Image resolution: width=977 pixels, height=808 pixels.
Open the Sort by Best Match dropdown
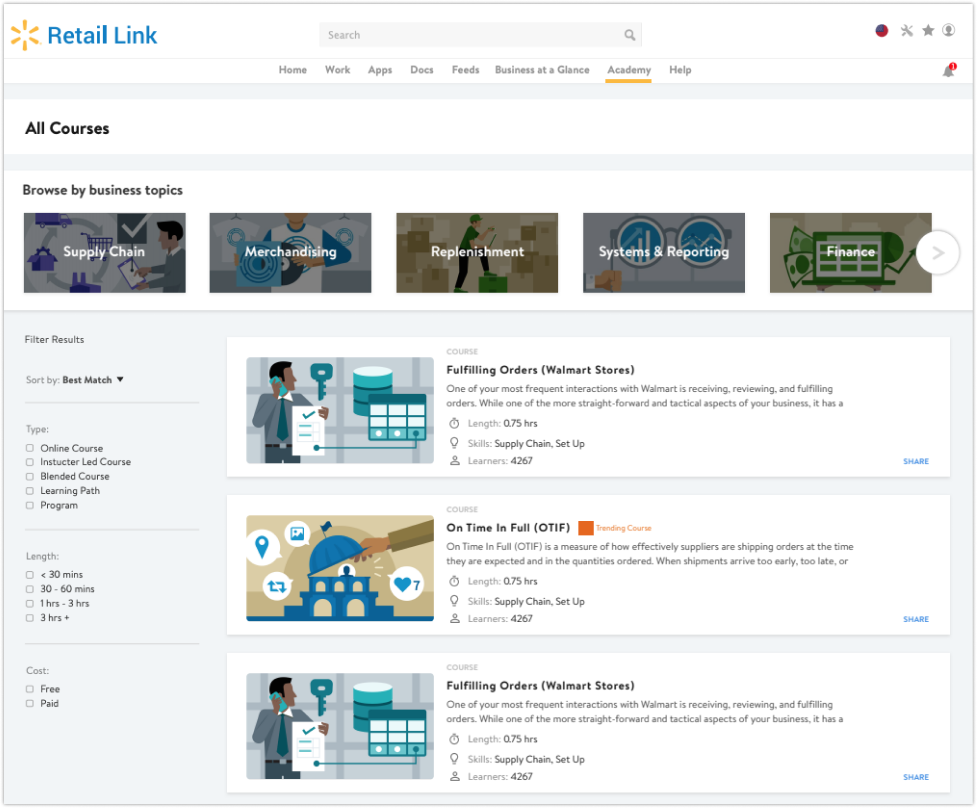click(x=75, y=380)
